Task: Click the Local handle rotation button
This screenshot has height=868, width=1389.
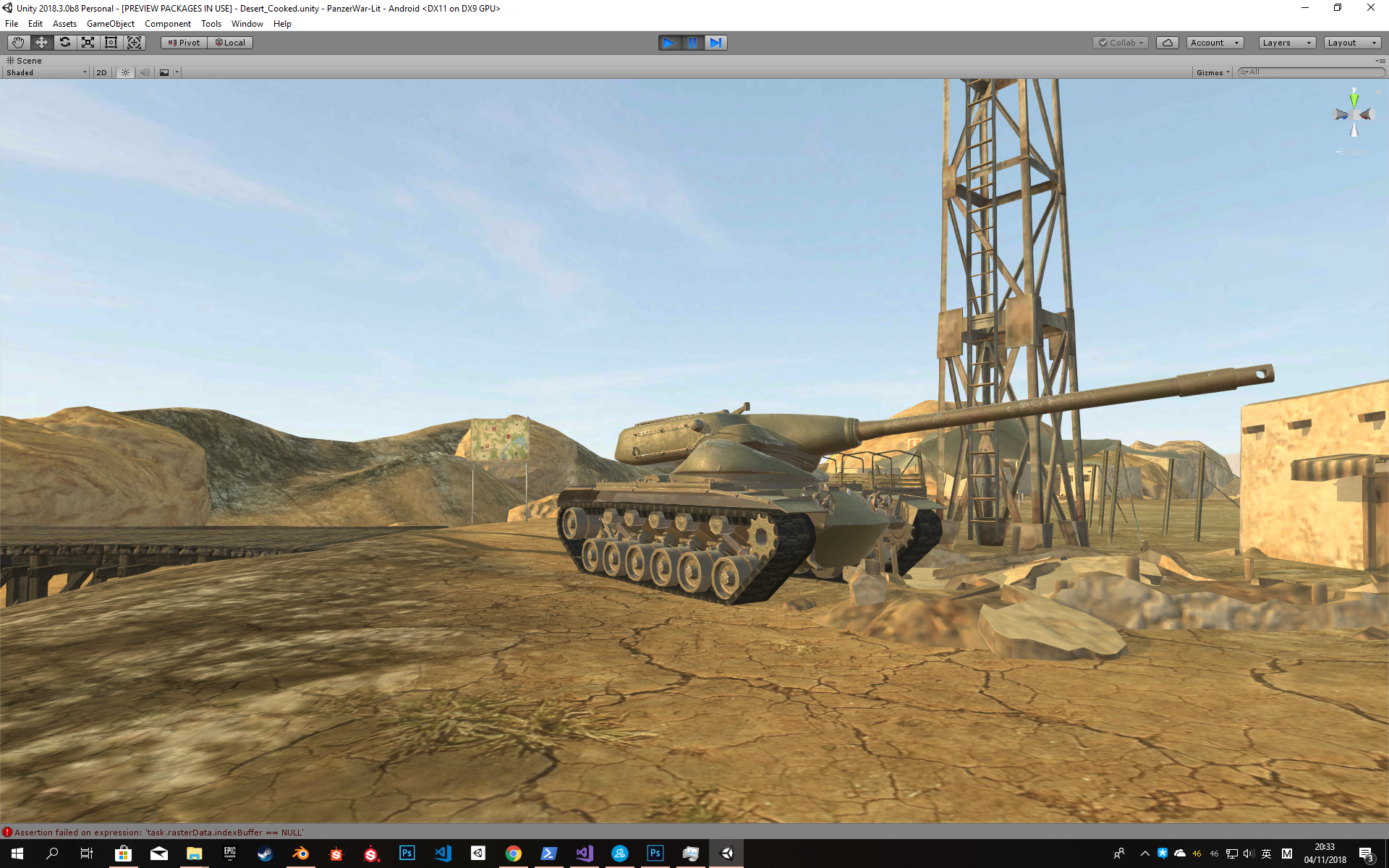Action: click(230, 43)
